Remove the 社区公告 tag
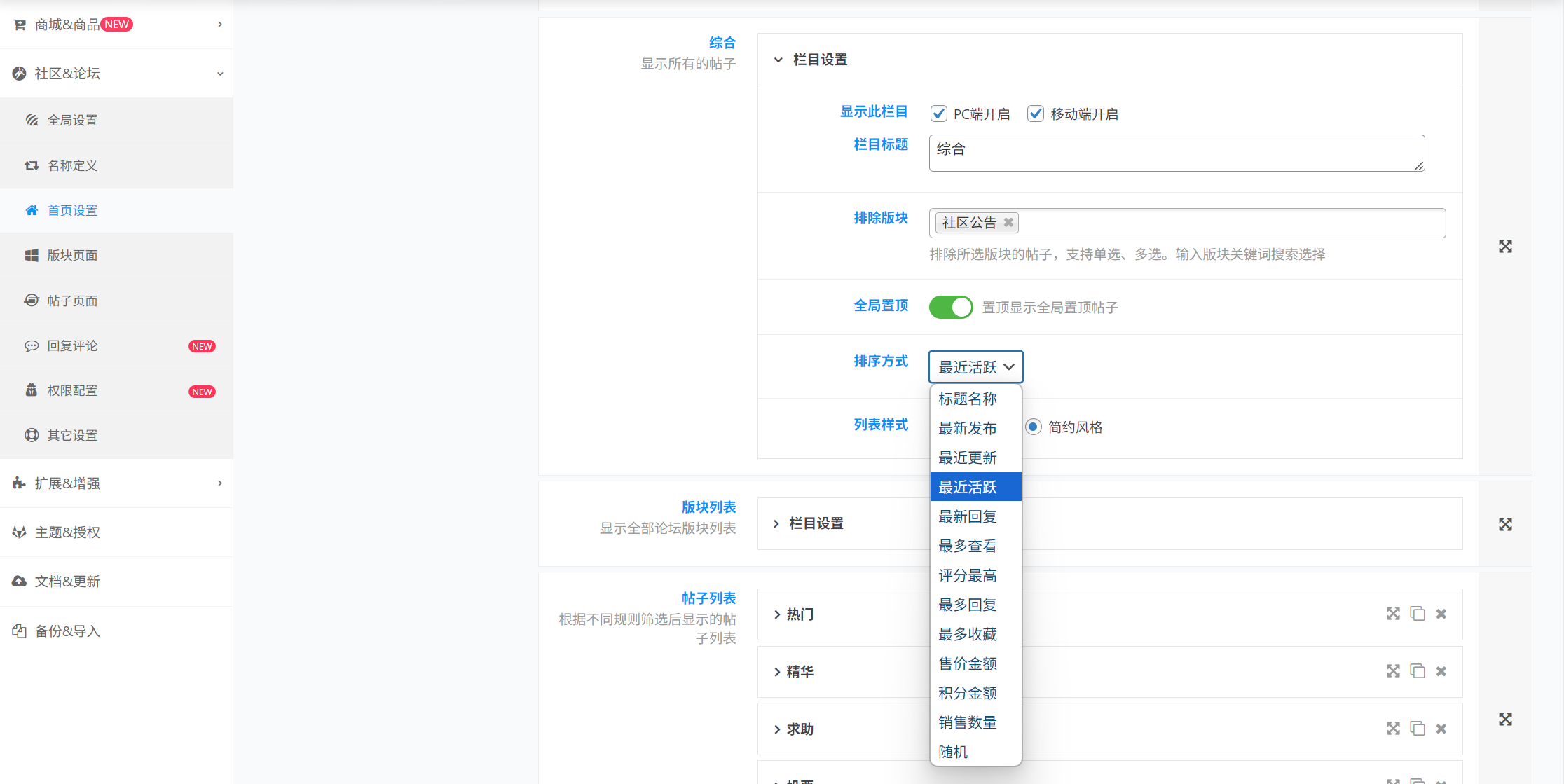Viewport: 1564px width, 784px height. (x=1008, y=223)
